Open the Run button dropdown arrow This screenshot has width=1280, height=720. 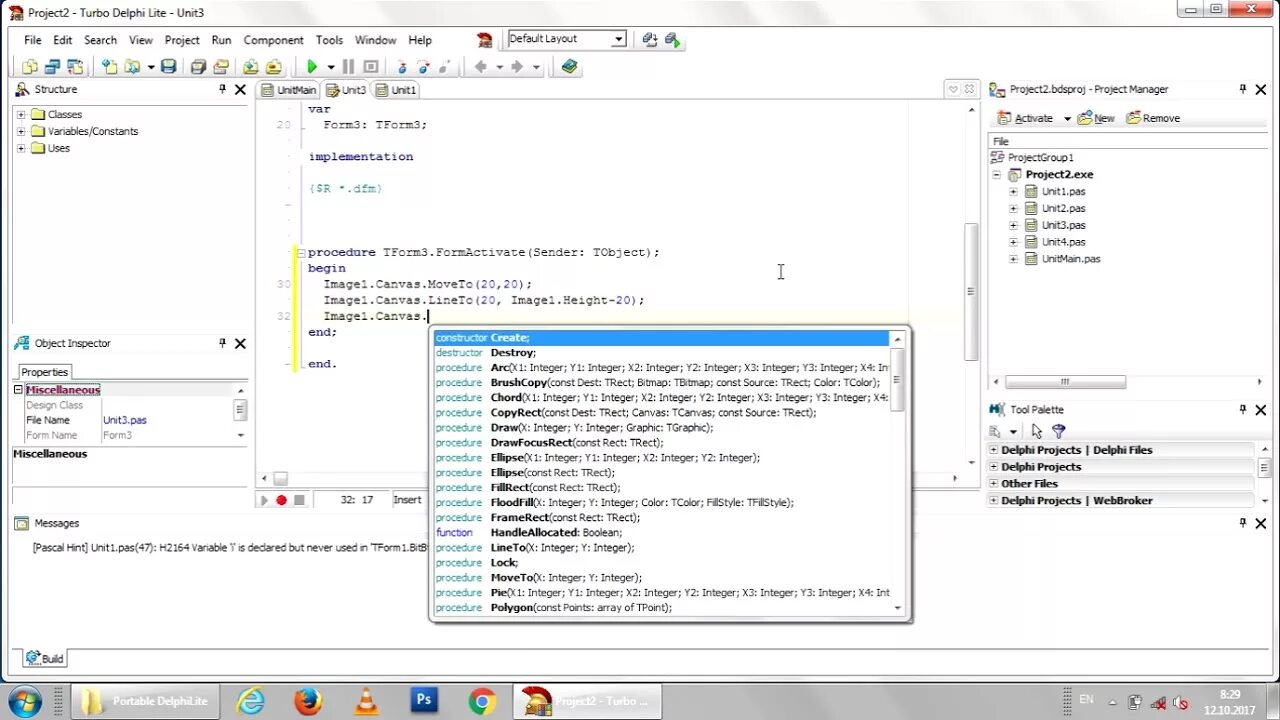(x=329, y=67)
